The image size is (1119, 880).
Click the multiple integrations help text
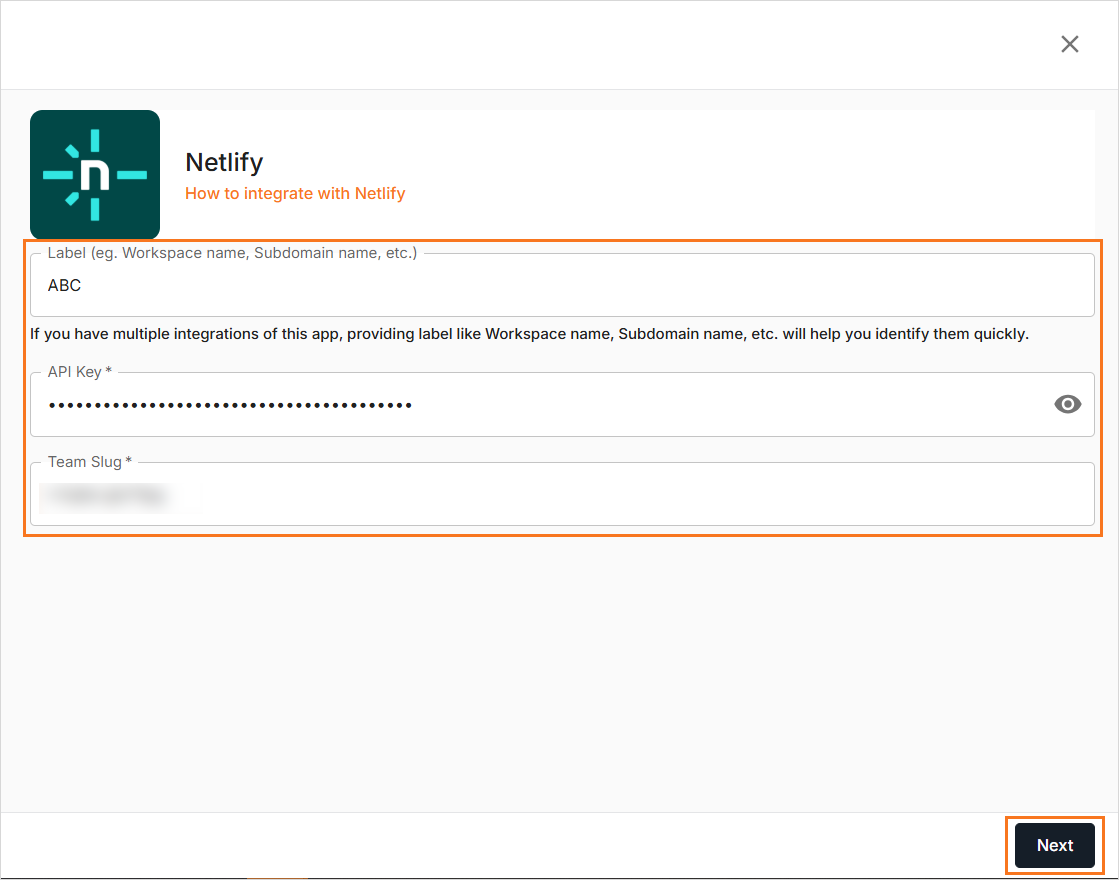(529, 334)
